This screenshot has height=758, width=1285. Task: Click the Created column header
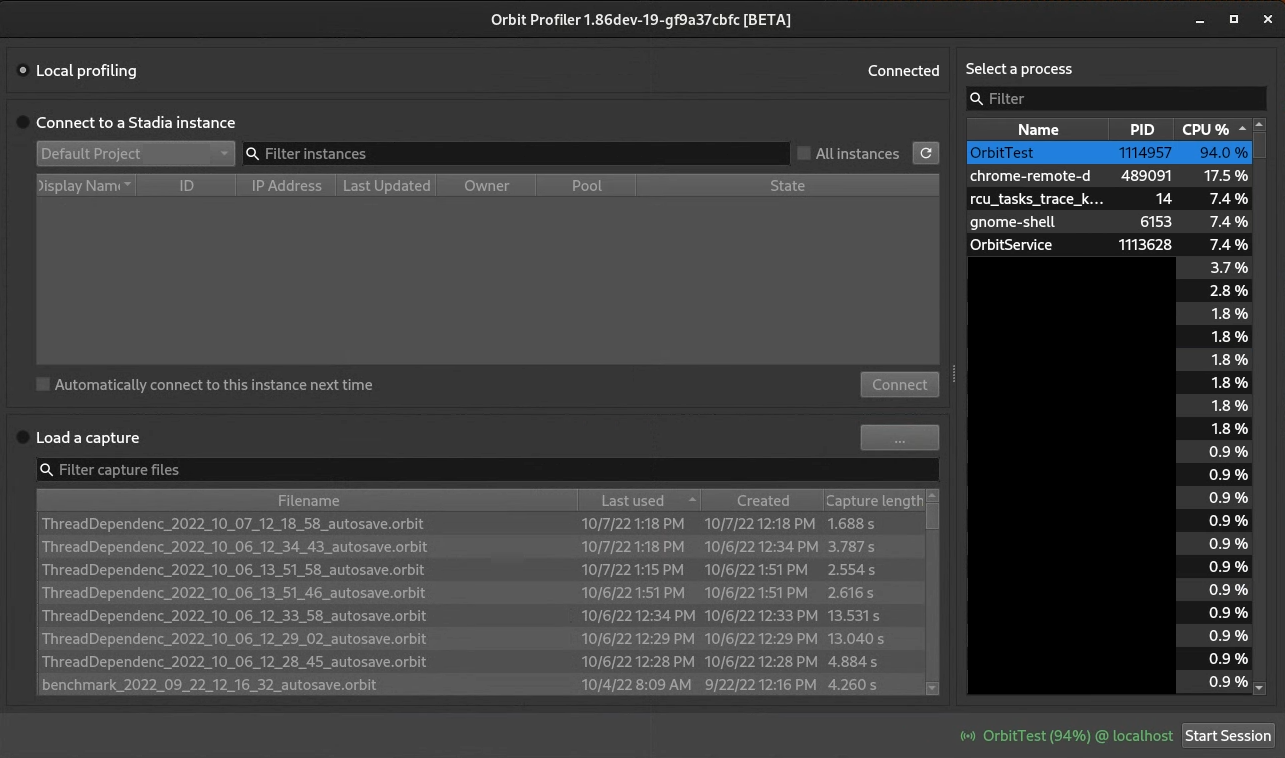pyautogui.click(x=763, y=501)
